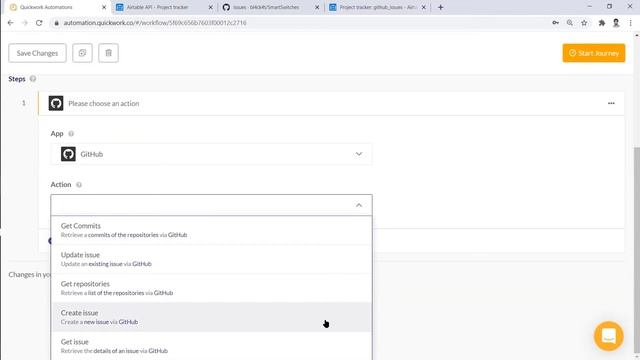
Task: Select the Create issue action
Action: tap(211, 317)
